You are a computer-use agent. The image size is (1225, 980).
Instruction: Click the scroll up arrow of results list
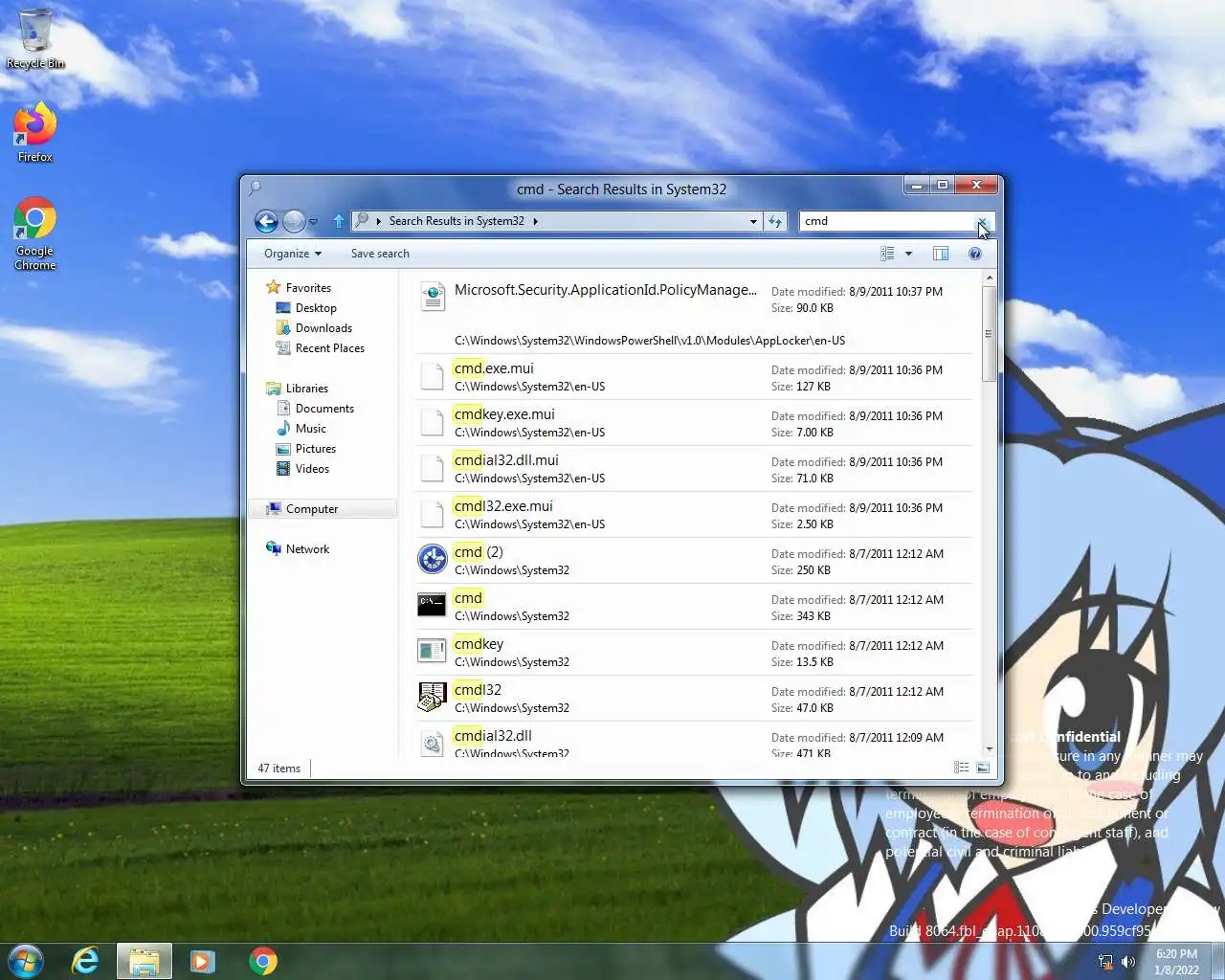coord(989,278)
